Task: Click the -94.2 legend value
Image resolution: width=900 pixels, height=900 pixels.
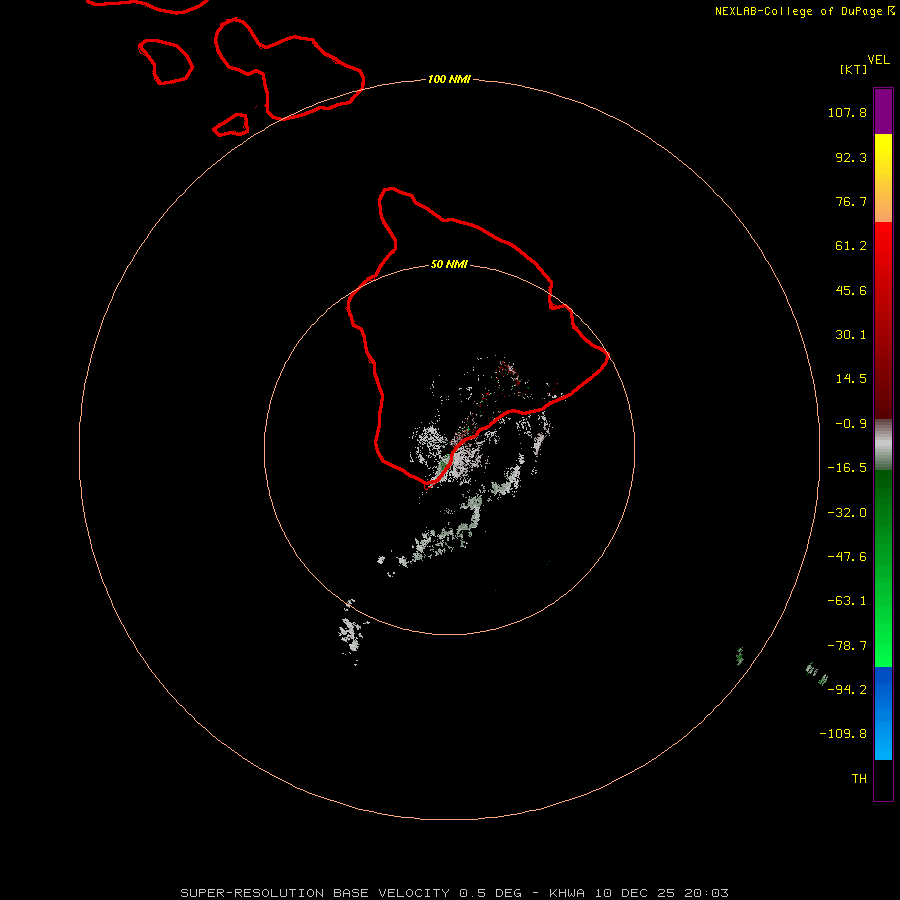Action: coord(847,690)
